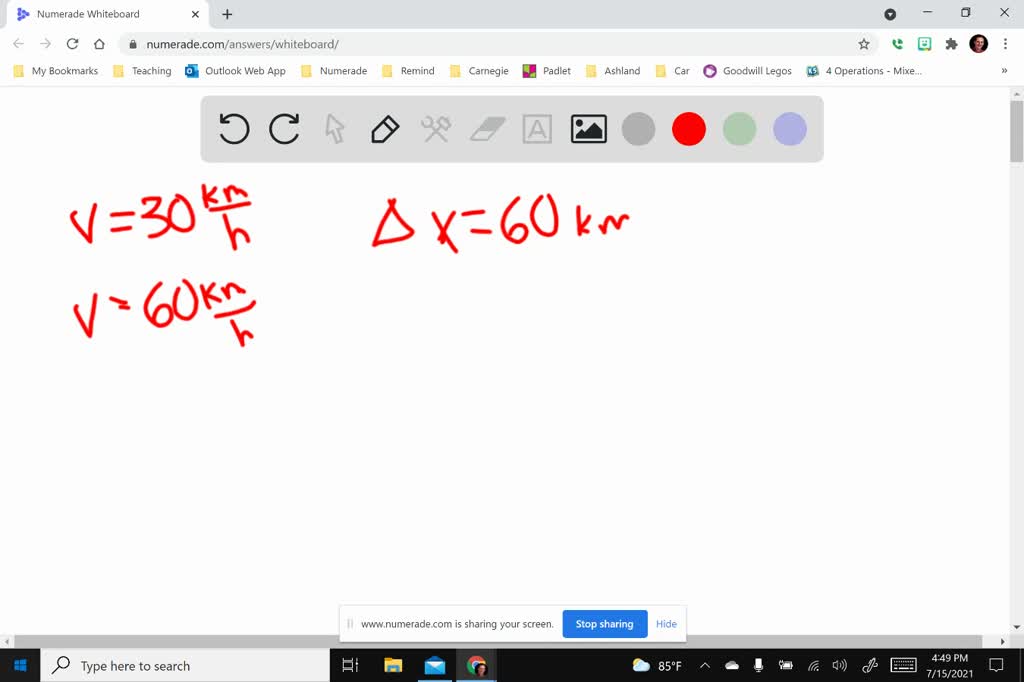
Task: Click the Undo arrow on the whiteboard toolbar
Action: click(x=233, y=128)
